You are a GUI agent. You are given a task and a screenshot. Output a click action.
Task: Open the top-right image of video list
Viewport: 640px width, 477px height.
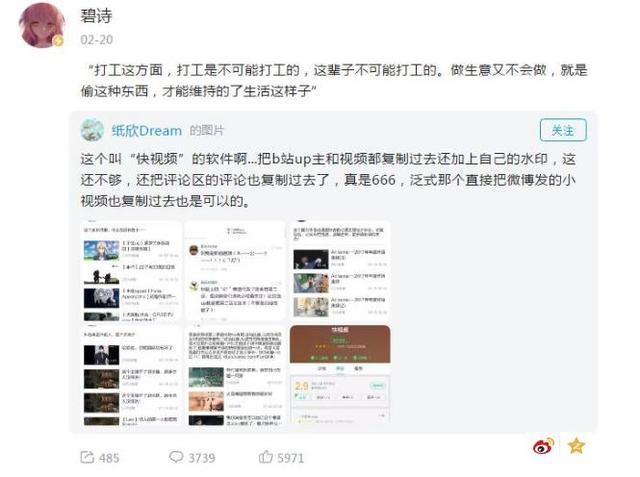[x=340, y=271]
